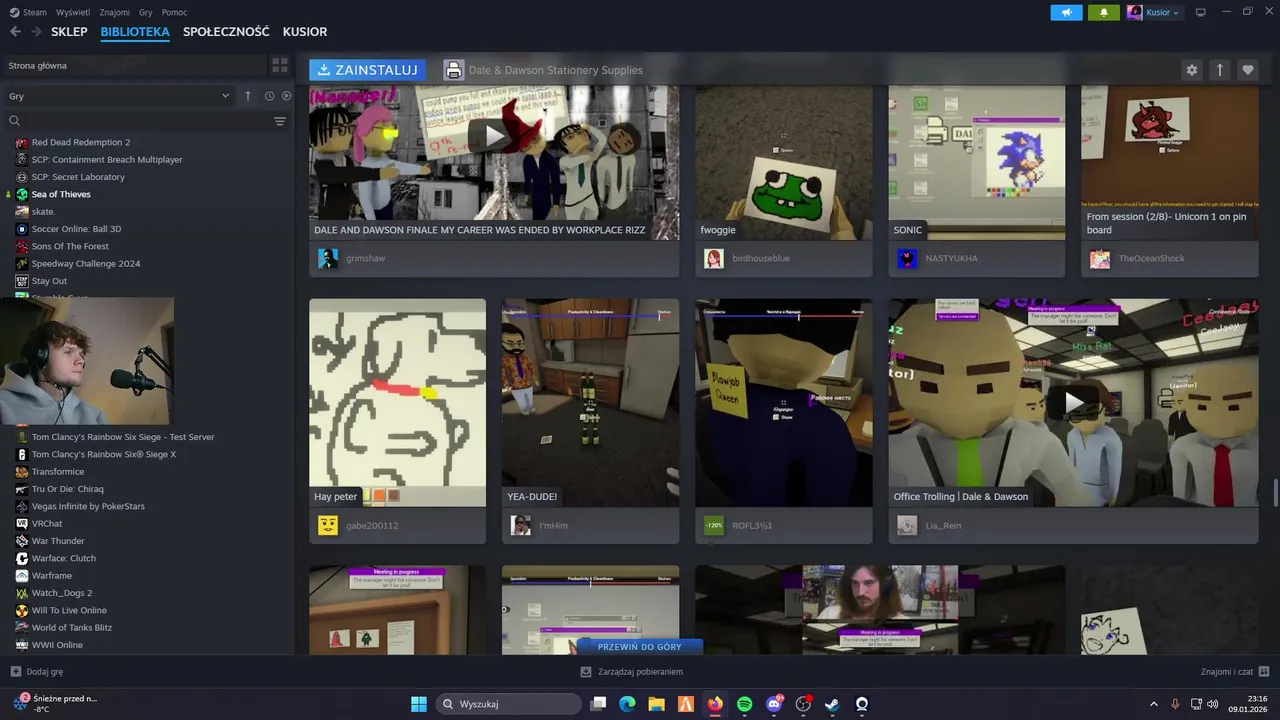Open the KUSIOR profile tab
The height and width of the screenshot is (720, 1280).
(x=305, y=32)
